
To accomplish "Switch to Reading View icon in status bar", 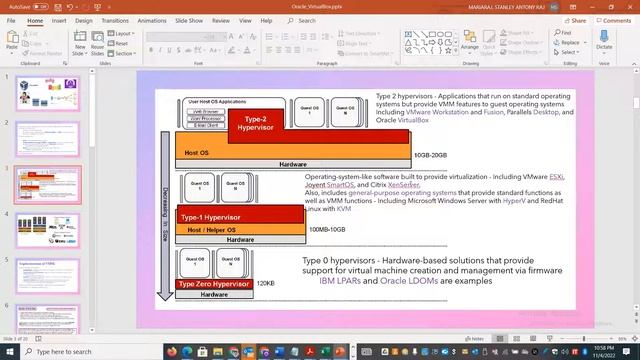I will (533, 339).
